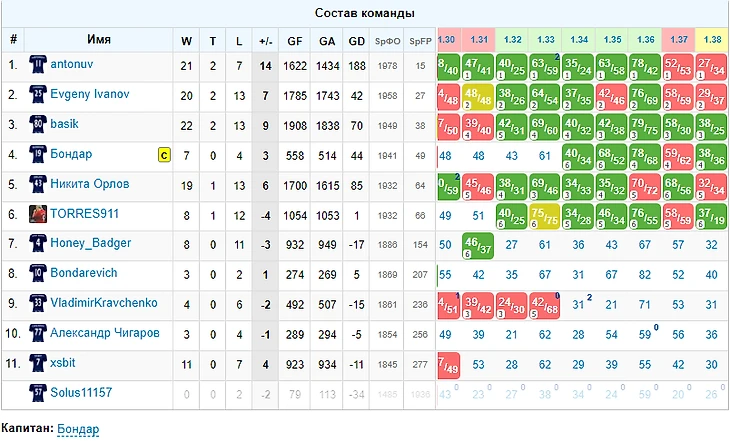Open the Bondarevich player link

coord(84,273)
